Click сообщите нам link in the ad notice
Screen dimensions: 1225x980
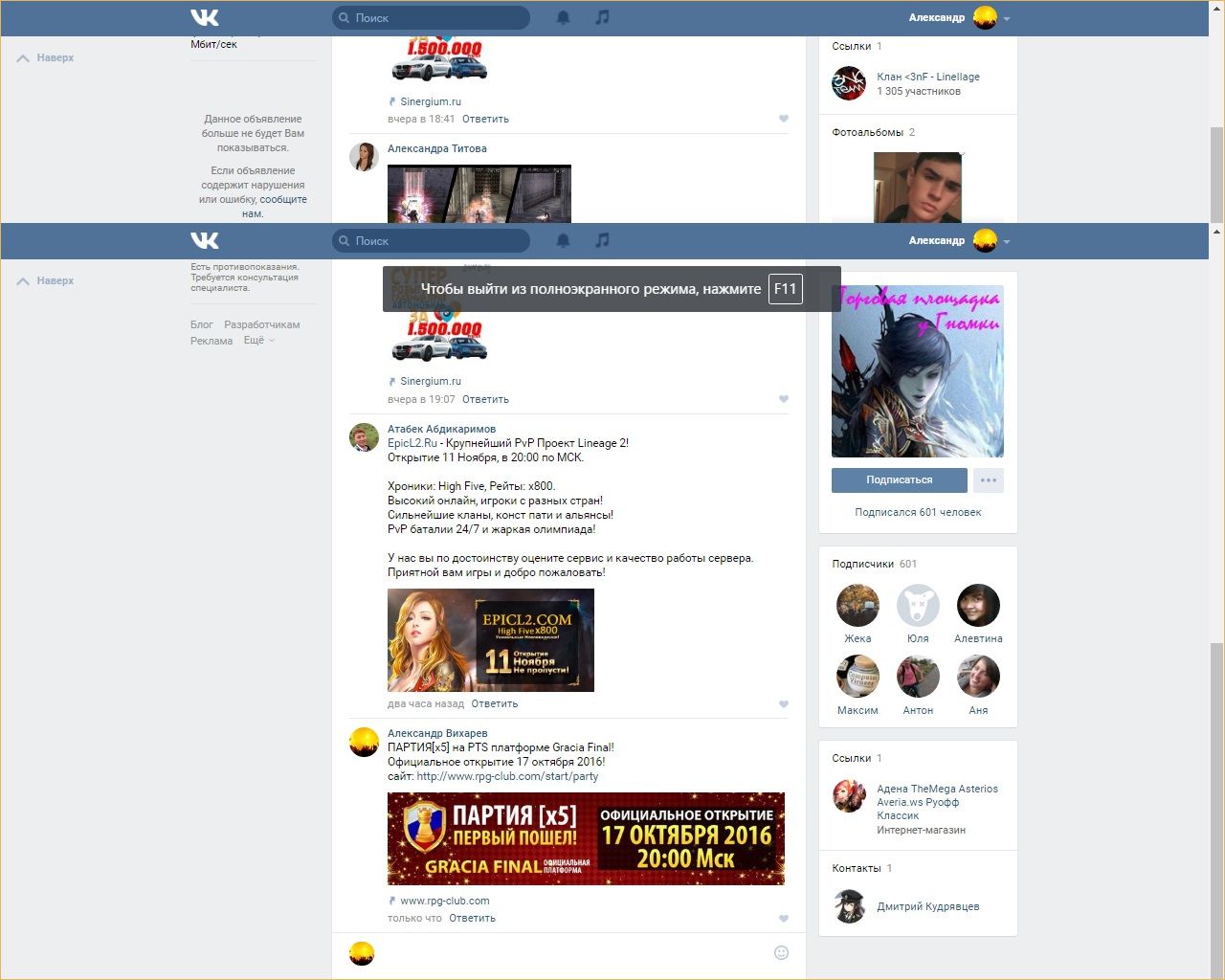tap(277, 207)
